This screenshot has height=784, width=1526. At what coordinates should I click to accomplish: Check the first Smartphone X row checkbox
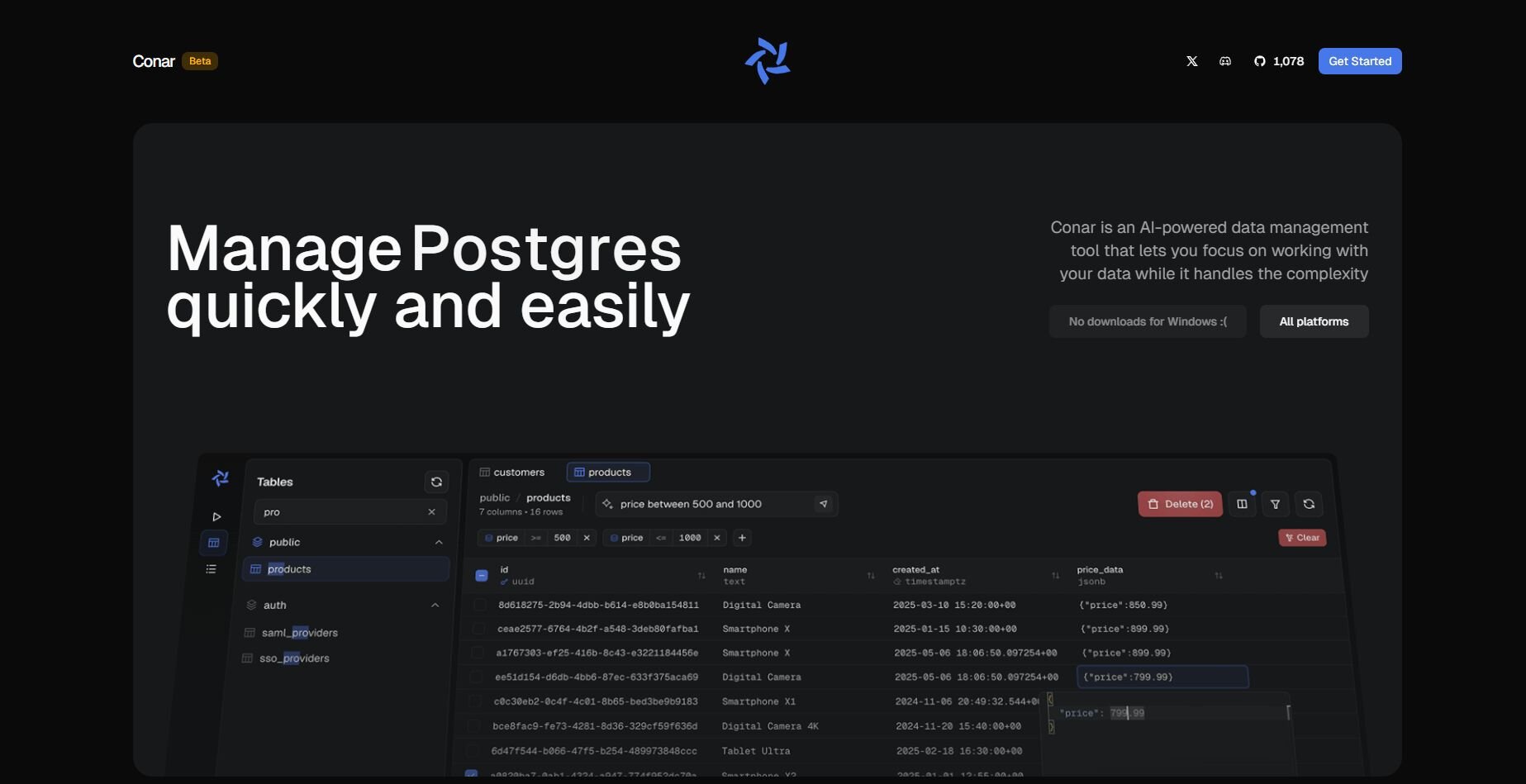tap(478, 629)
